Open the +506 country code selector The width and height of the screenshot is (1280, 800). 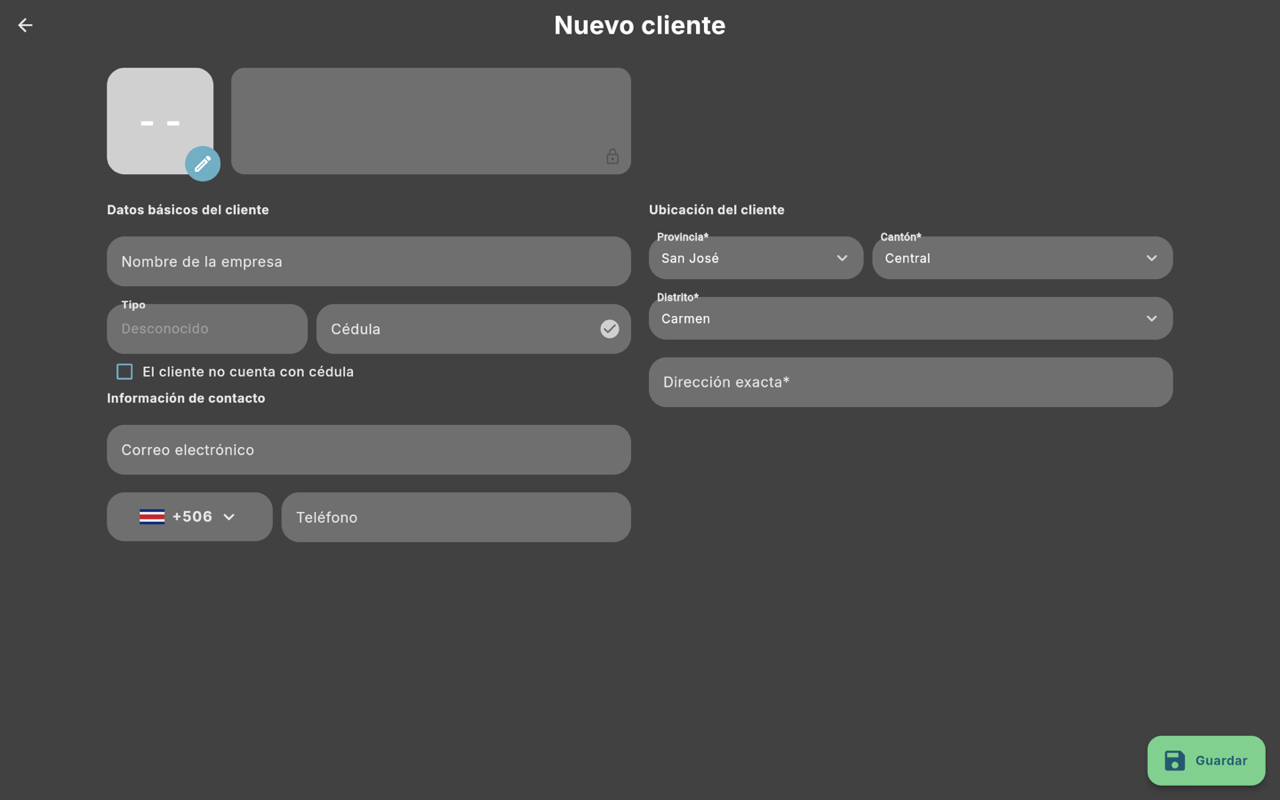189,517
